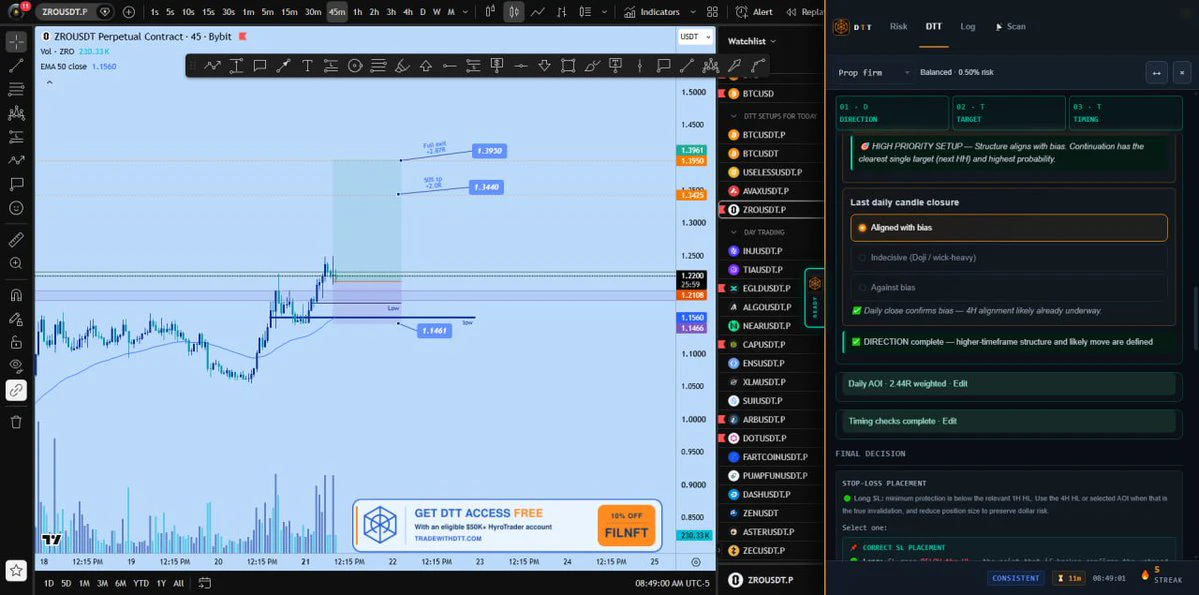The width and height of the screenshot is (1199, 595).
Task: Open the emoji icons tool
Action: pos(16,208)
